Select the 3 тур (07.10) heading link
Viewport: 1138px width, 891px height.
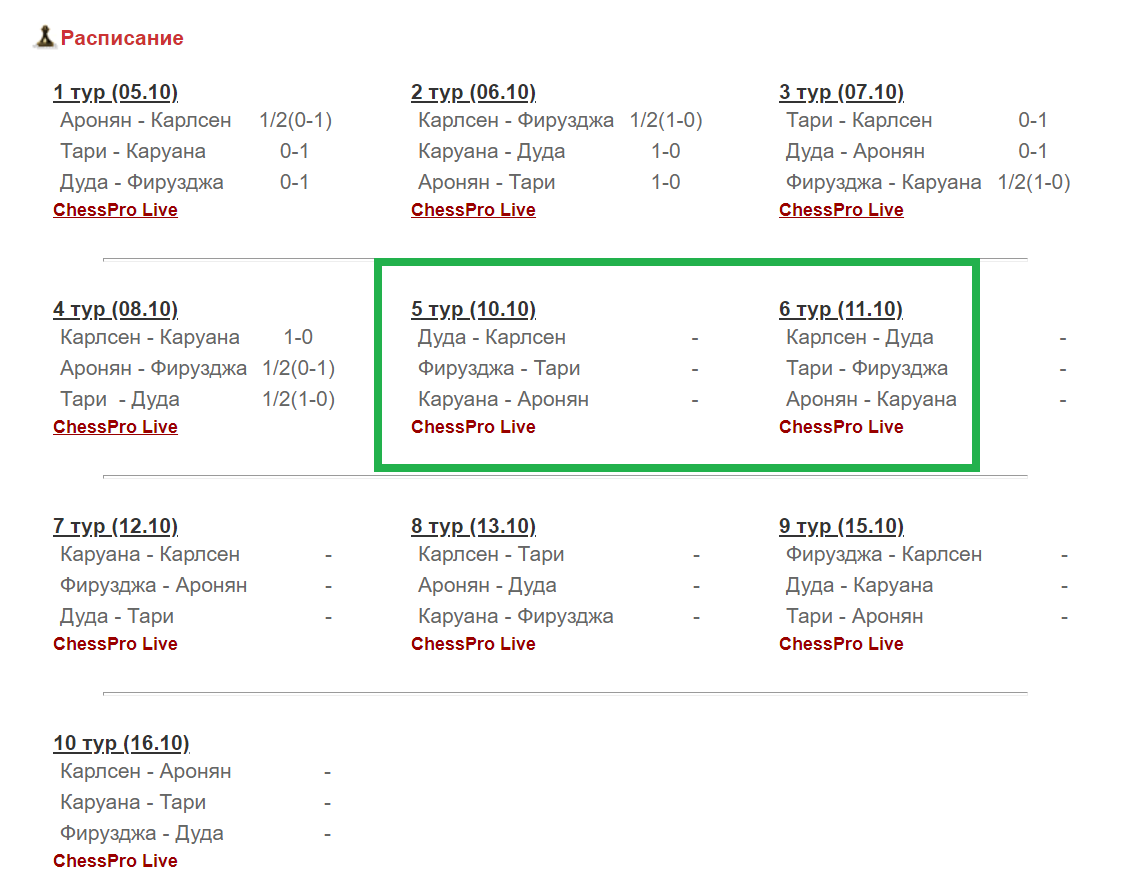click(841, 93)
